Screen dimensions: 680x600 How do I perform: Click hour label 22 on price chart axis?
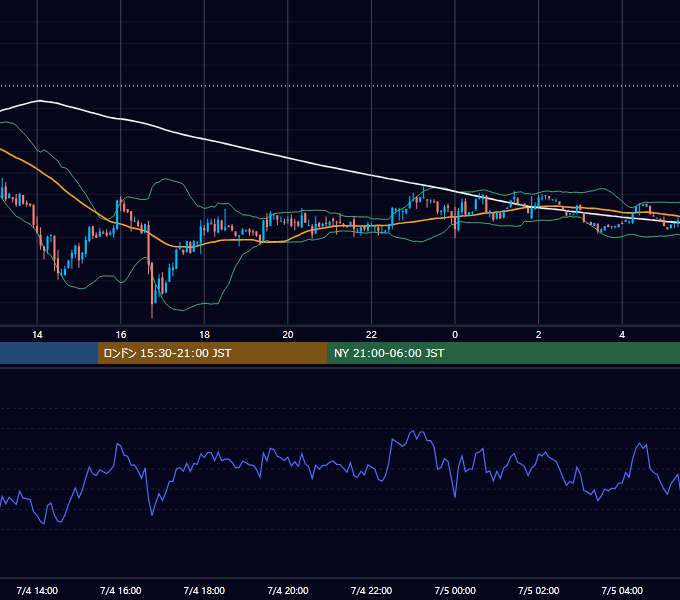371,335
